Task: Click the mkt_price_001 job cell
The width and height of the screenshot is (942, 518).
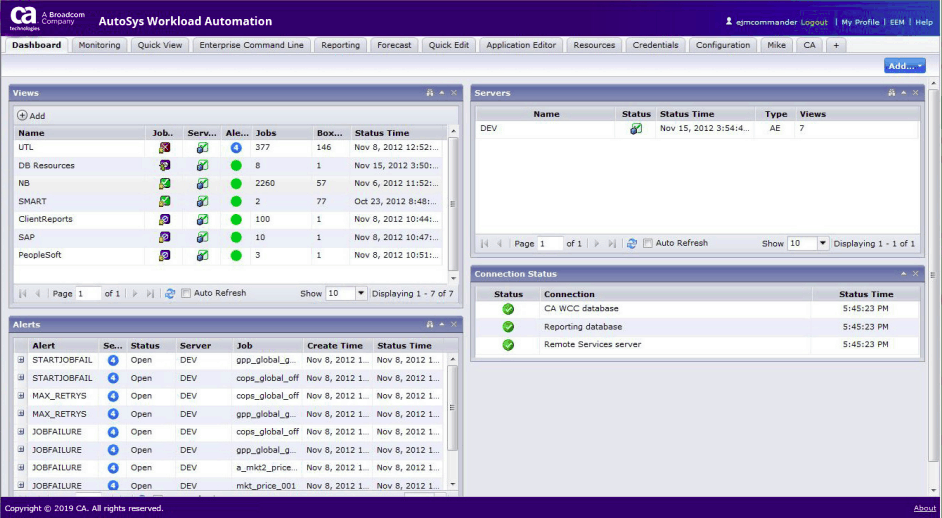Action: (266, 486)
